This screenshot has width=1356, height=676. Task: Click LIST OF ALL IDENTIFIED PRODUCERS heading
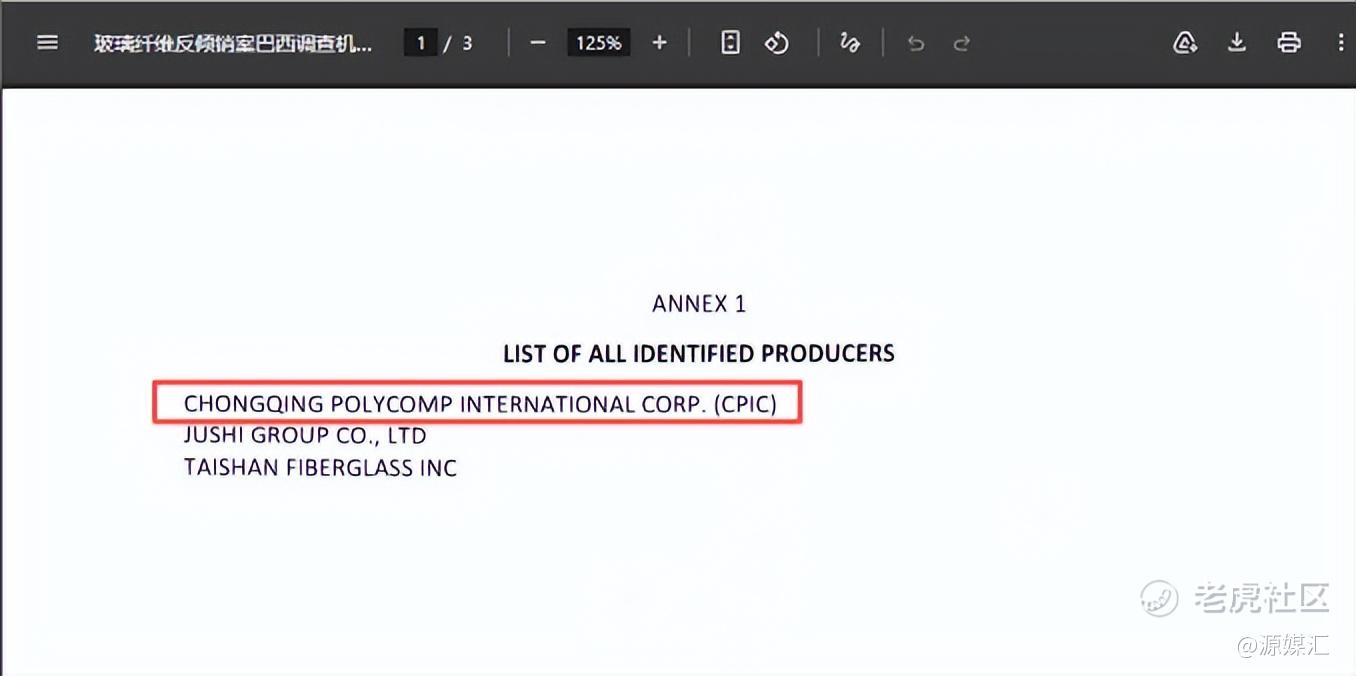[x=699, y=353]
